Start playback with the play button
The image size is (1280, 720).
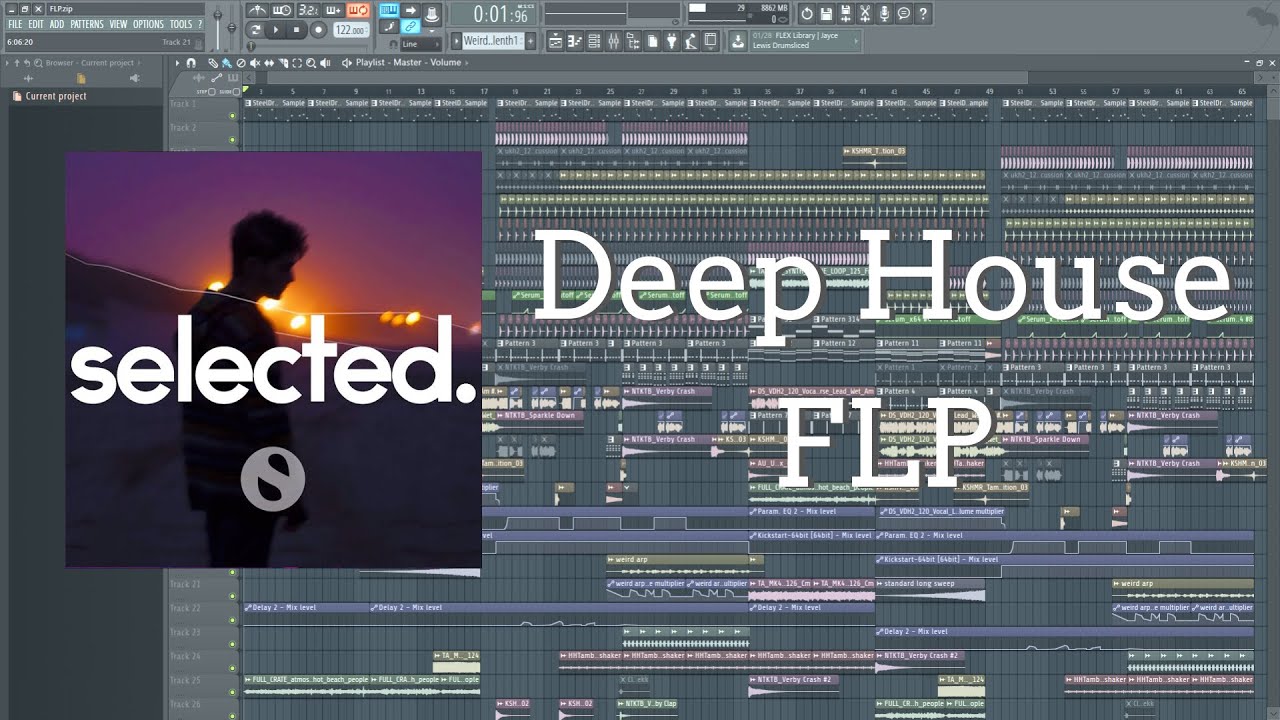[276, 29]
